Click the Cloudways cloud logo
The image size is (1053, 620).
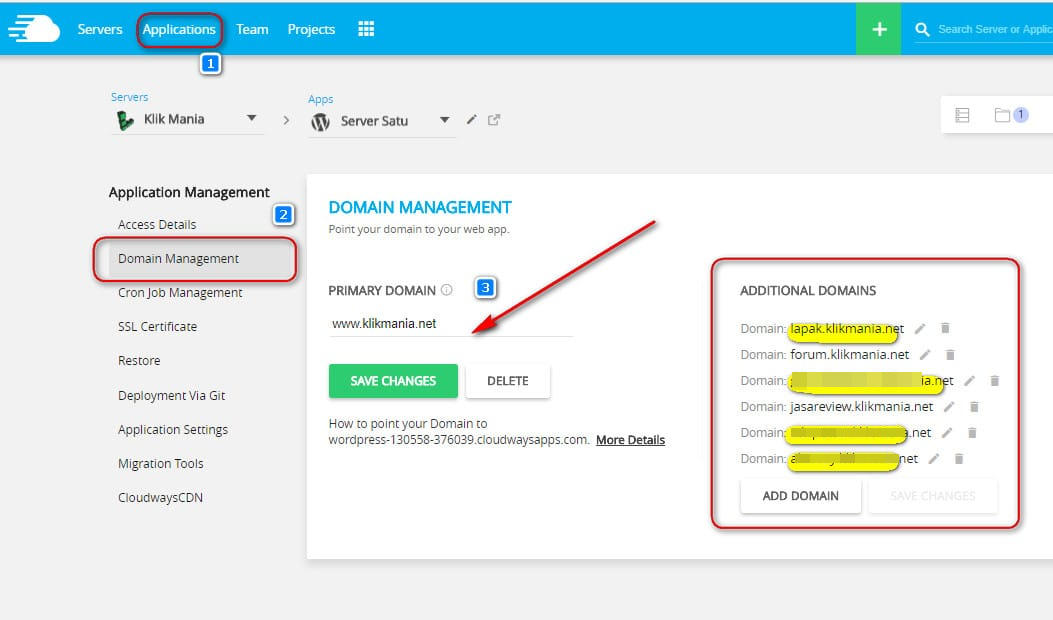(34, 30)
